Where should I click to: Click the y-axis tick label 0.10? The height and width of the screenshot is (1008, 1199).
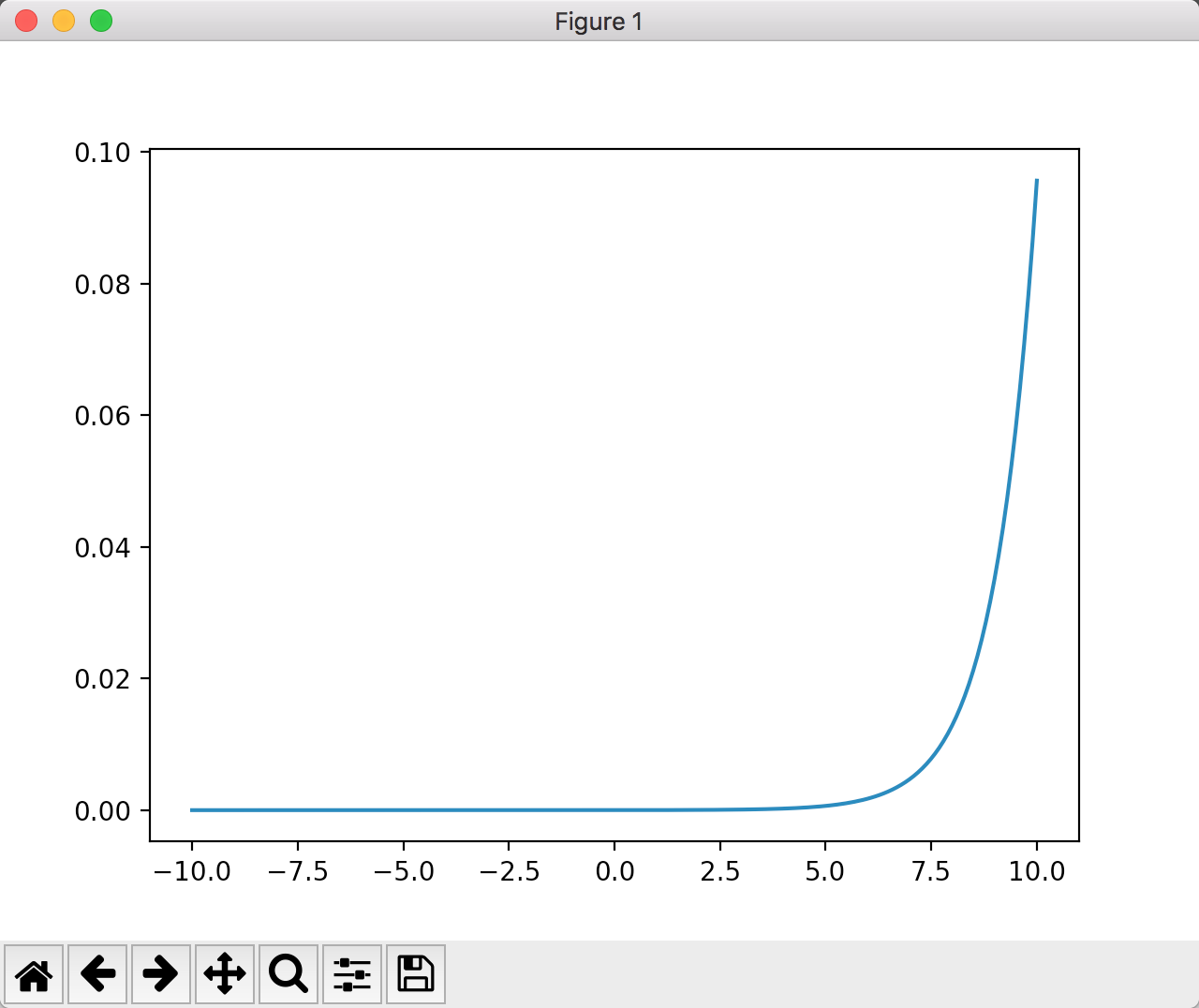click(104, 152)
